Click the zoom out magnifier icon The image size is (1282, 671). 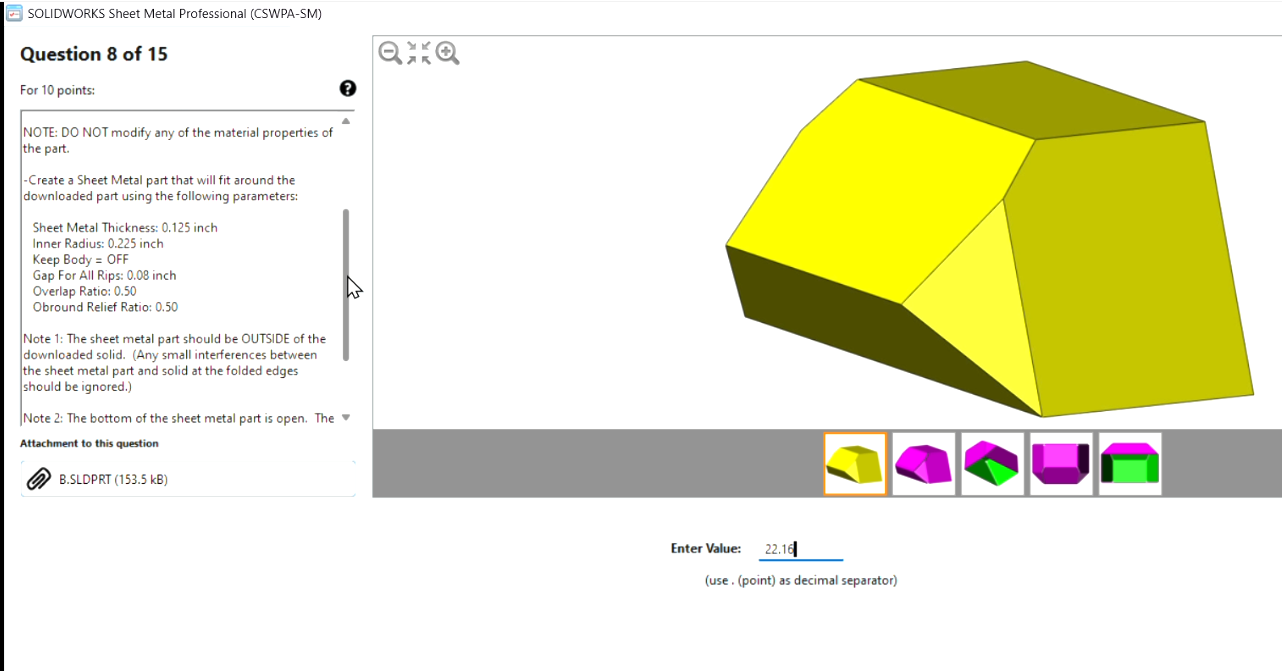click(390, 53)
